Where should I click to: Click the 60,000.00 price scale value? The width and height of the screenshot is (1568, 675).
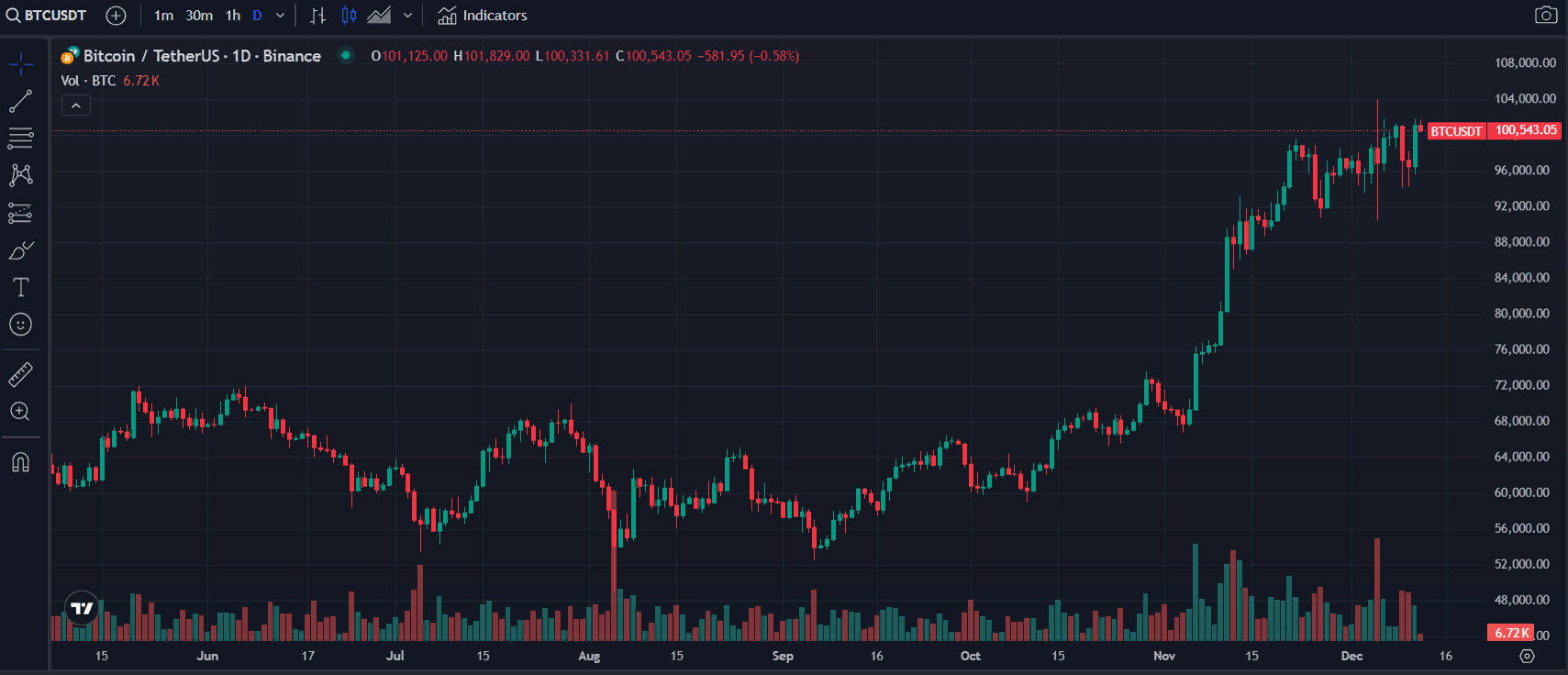point(1522,492)
